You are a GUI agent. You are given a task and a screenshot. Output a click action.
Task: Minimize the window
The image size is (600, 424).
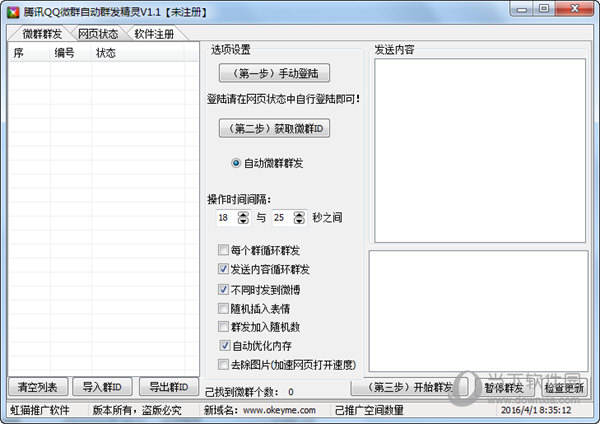(522, 9)
